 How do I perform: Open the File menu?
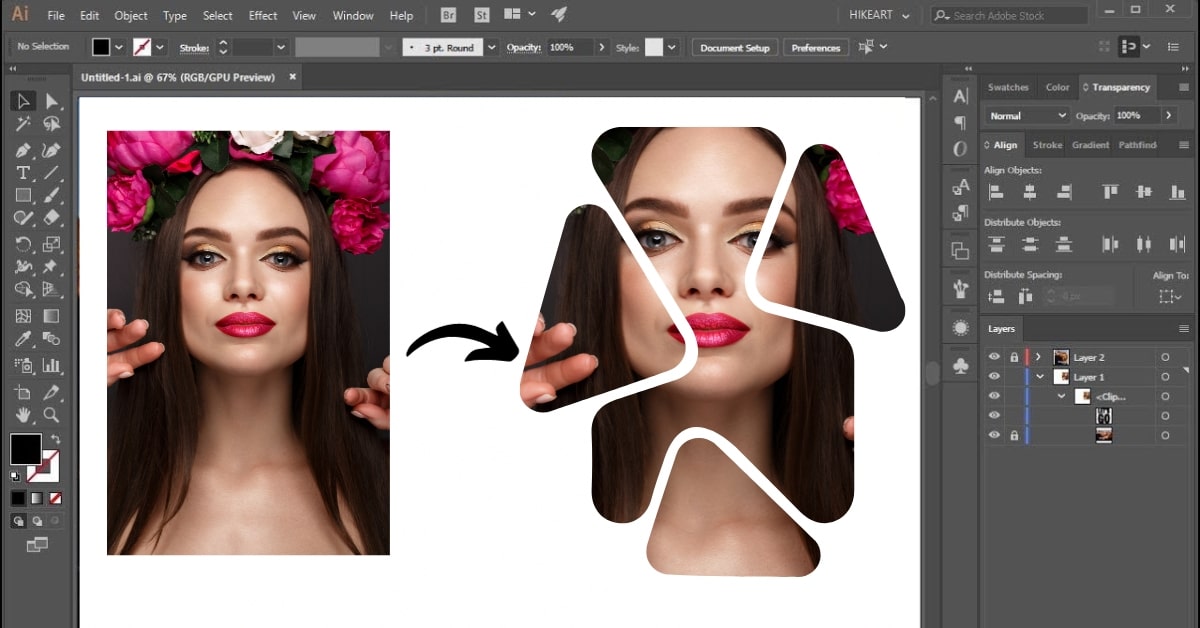(56, 16)
